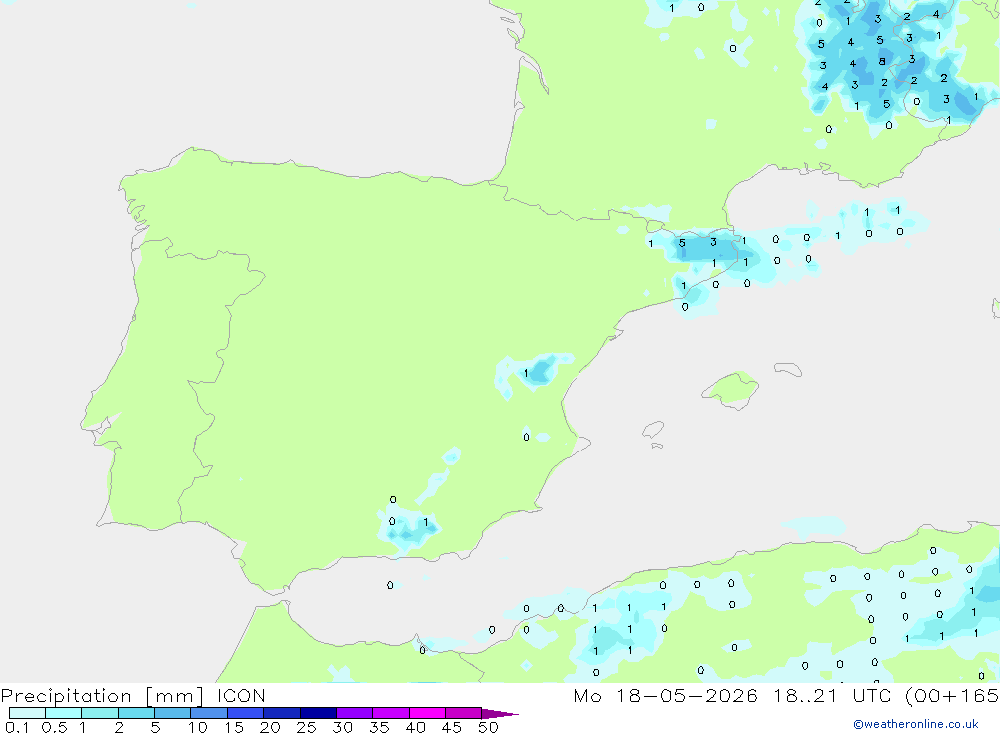This screenshot has height=733, width=1000.
Task: Select the 10 mm legend color swatch
Action: (x=209, y=713)
